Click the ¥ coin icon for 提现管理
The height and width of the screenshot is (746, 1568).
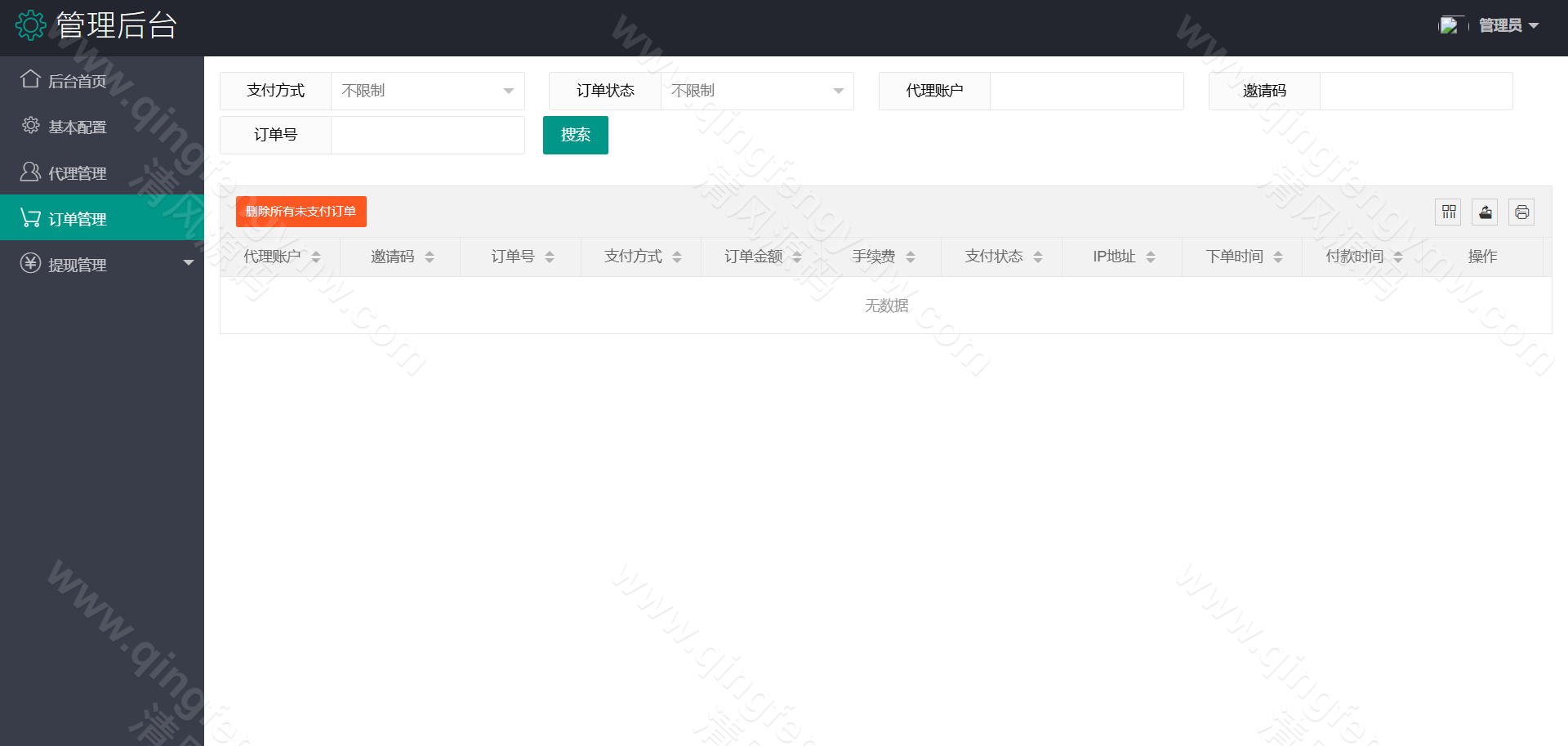click(30, 263)
